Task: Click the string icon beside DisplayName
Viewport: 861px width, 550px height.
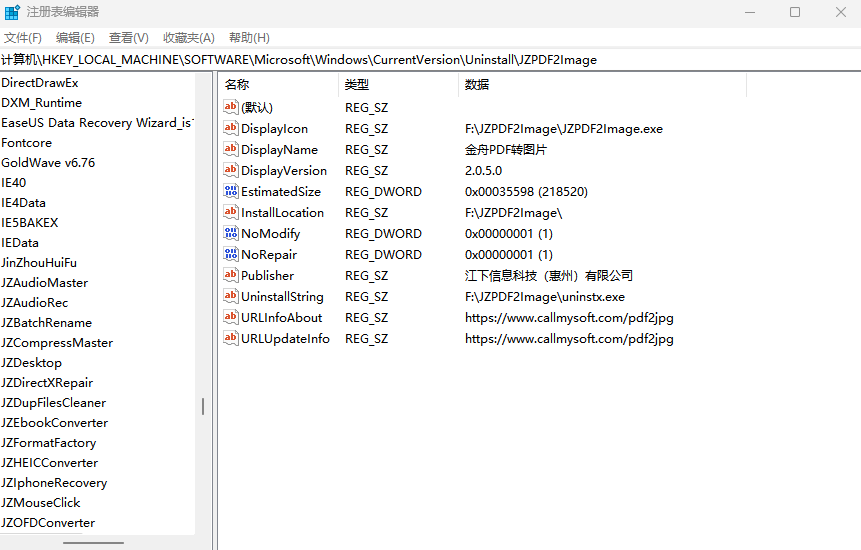Action: pyautogui.click(x=231, y=149)
